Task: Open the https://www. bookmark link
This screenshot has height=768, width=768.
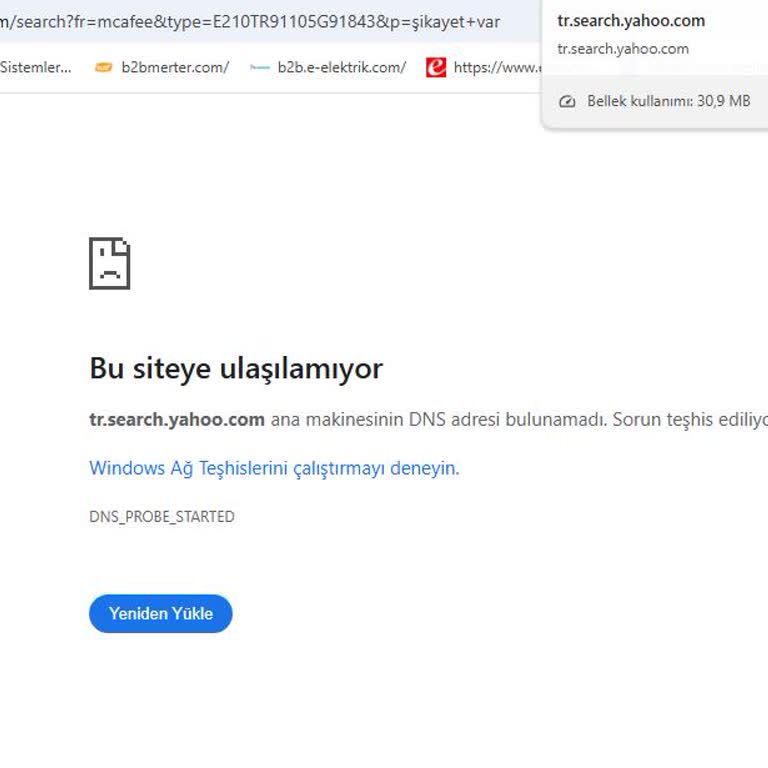Action: (497, 67)
